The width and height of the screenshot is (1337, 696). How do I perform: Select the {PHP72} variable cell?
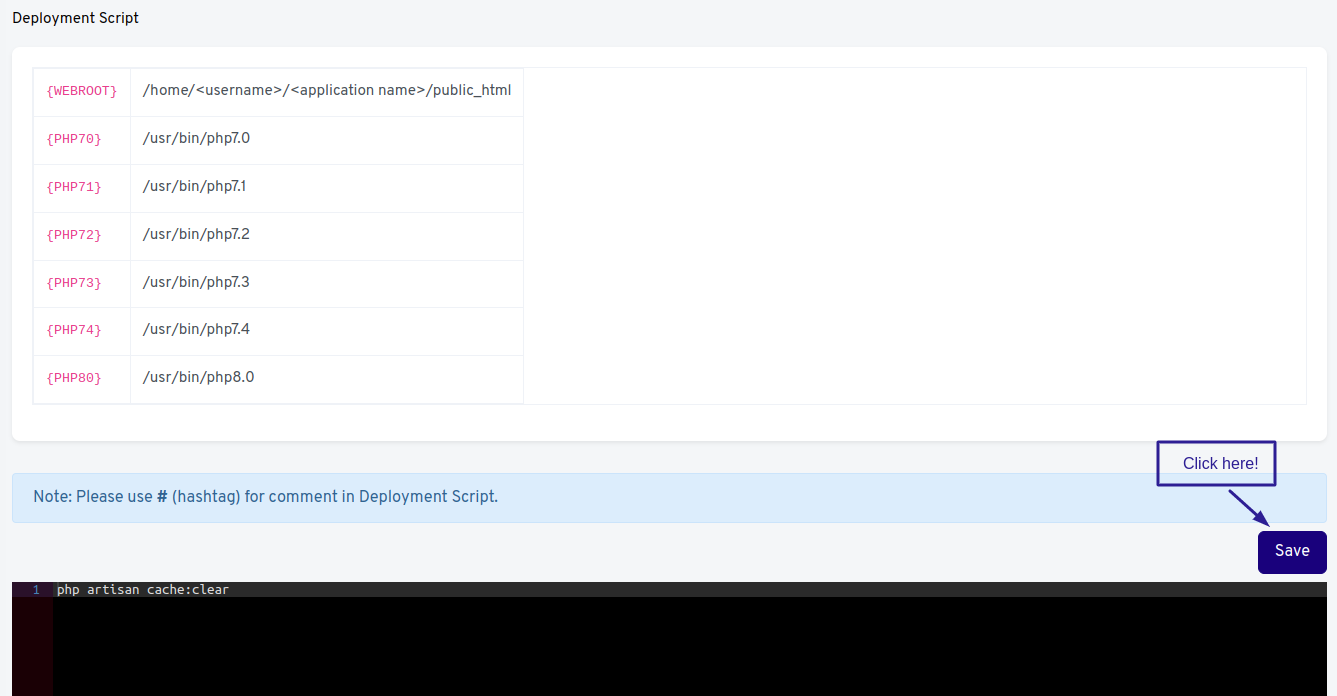pyautogui.click(x=82, y=236)
